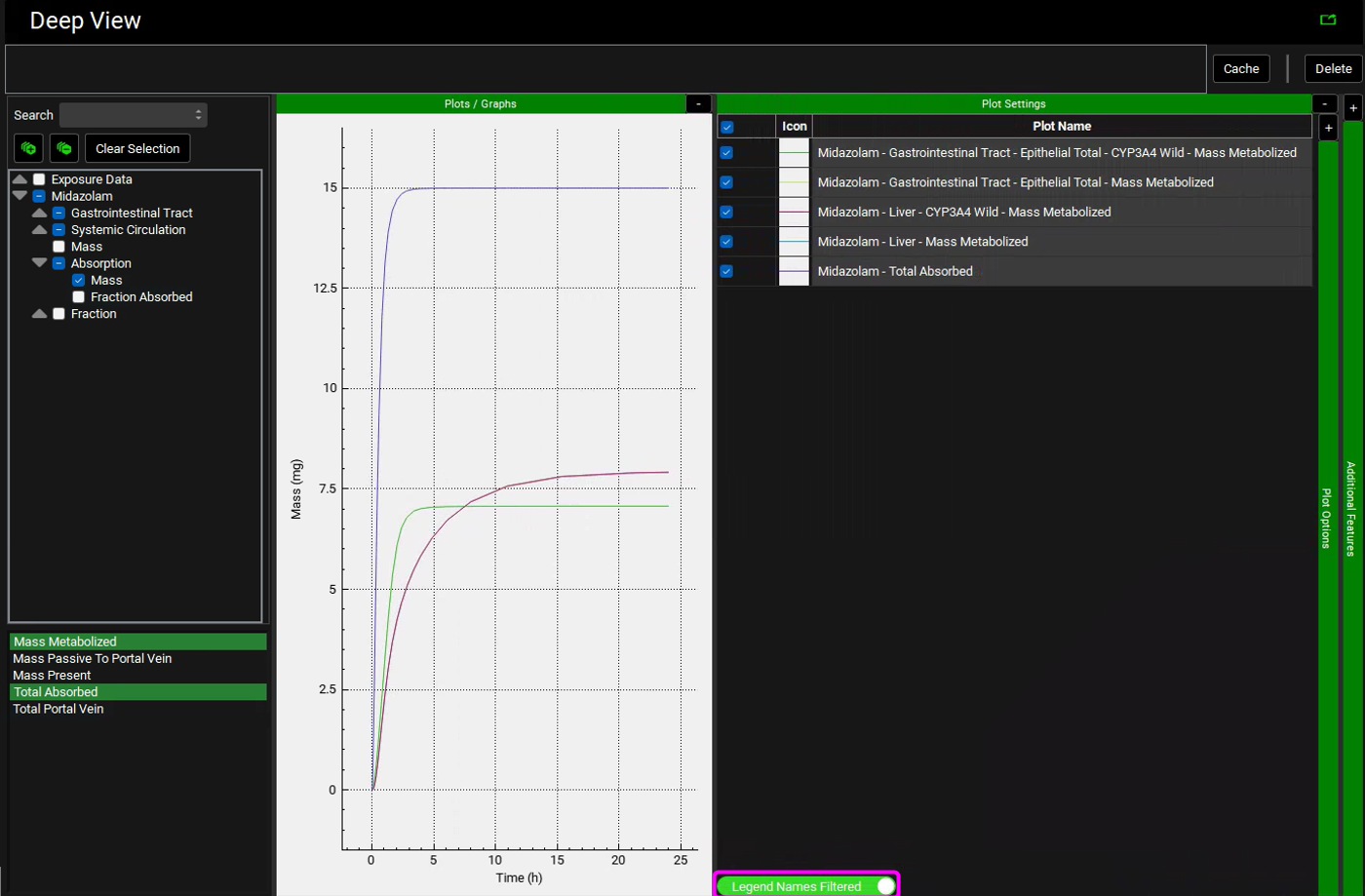Collapse the Plot Settings panel with minus
Image resolution: width=1365 pixels, height=896 pixels.
point(1324,103)
